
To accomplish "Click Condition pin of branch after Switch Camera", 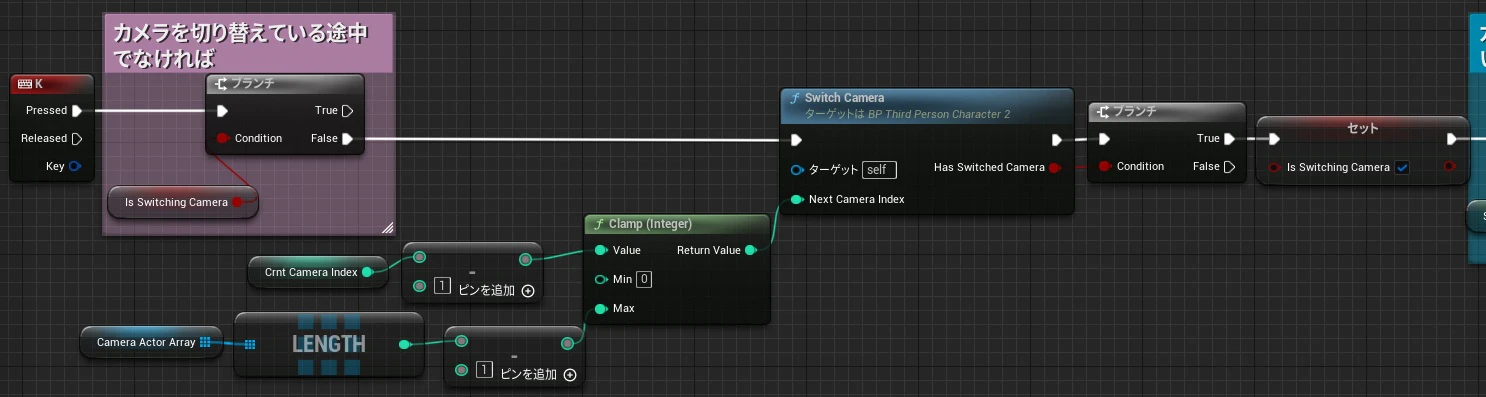I will pos(1104,166).
